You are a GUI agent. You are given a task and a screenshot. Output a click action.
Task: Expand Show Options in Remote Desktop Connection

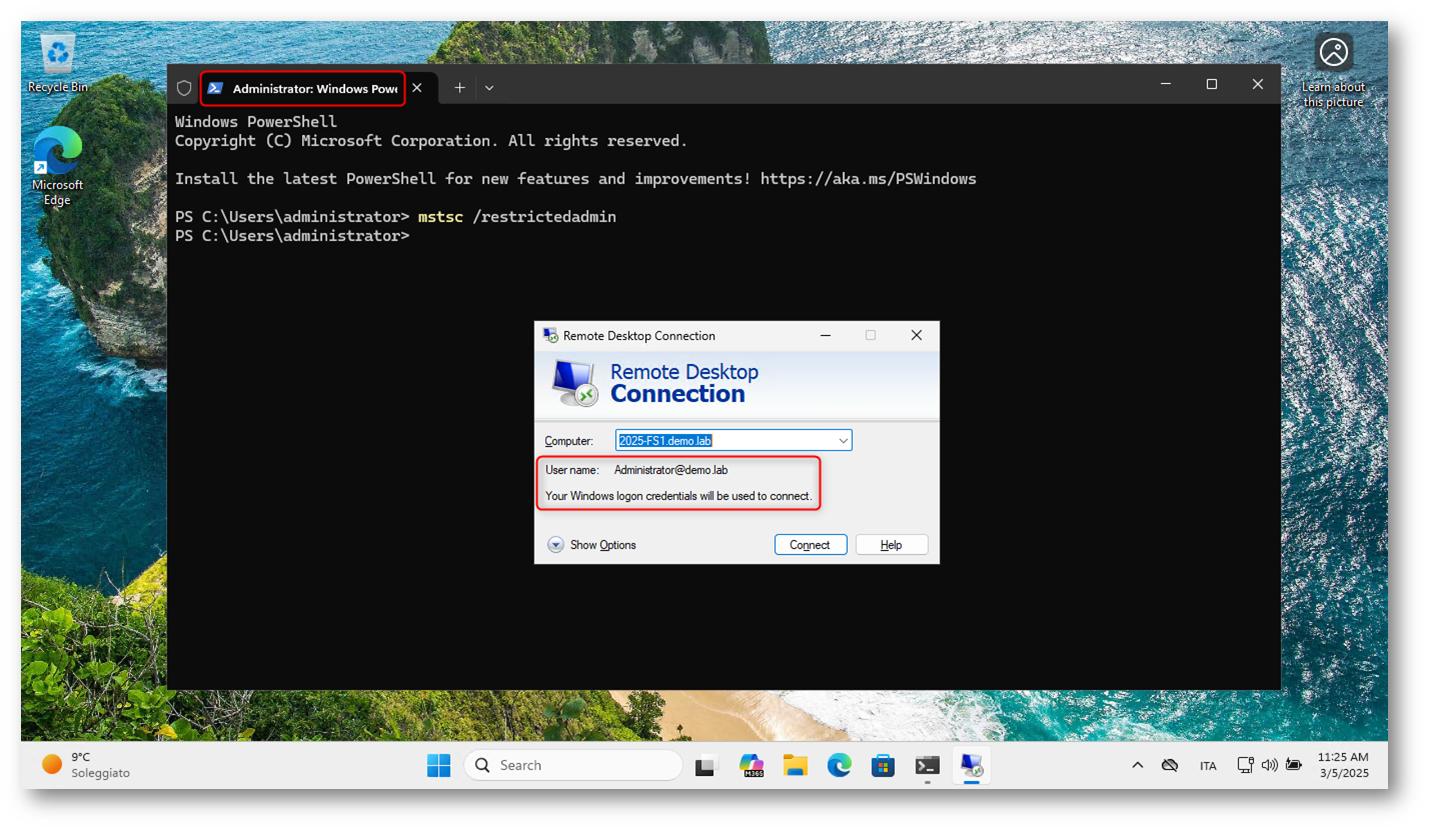pos(592,545)
